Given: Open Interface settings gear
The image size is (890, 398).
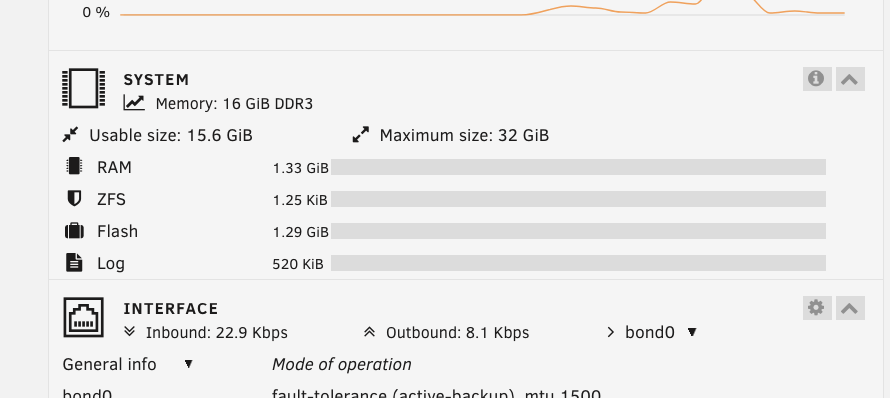Looking at the screenshot, I should click(x=817, y=308).
